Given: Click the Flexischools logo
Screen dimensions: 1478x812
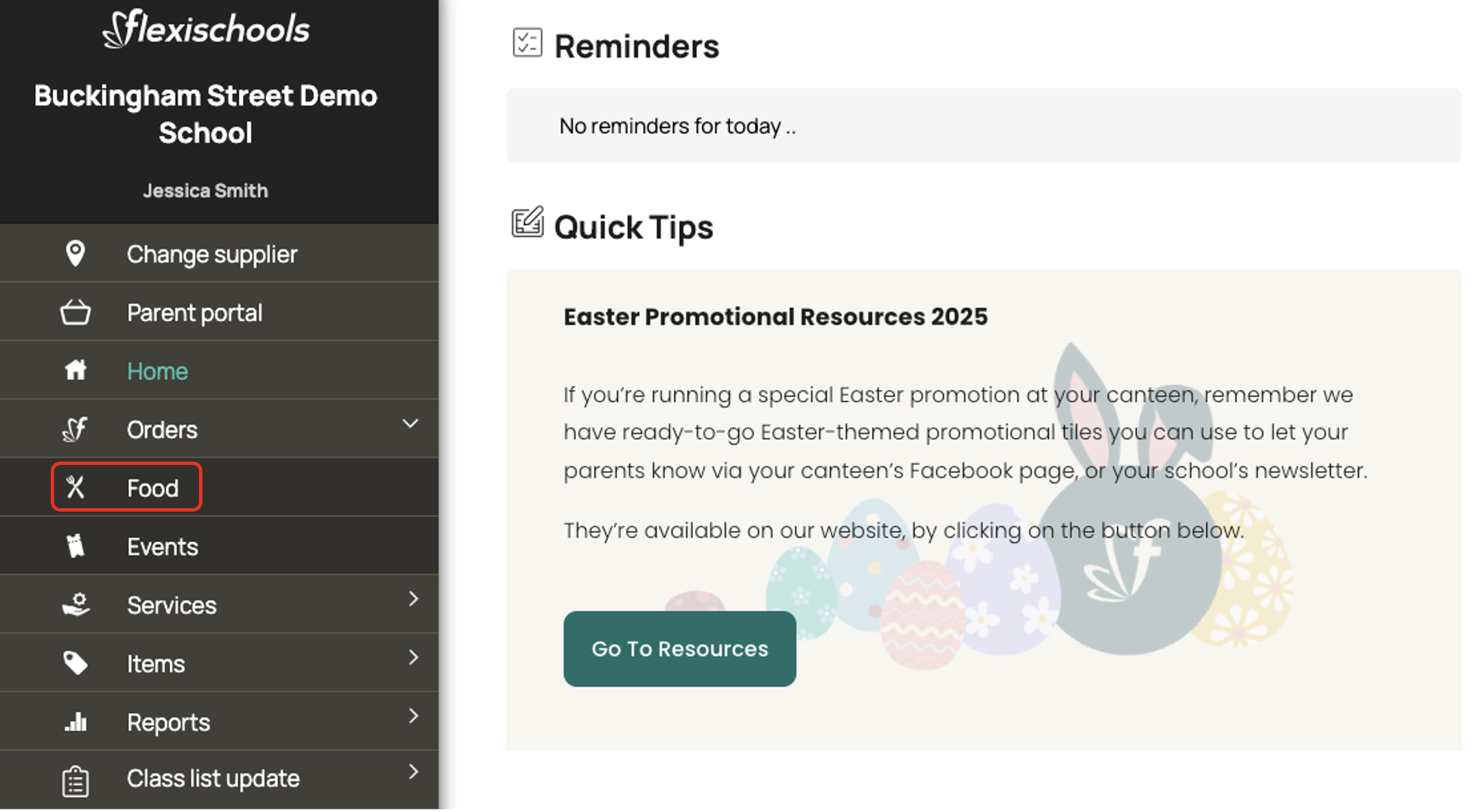Looking at the screenshot, I should click(206, 29).
